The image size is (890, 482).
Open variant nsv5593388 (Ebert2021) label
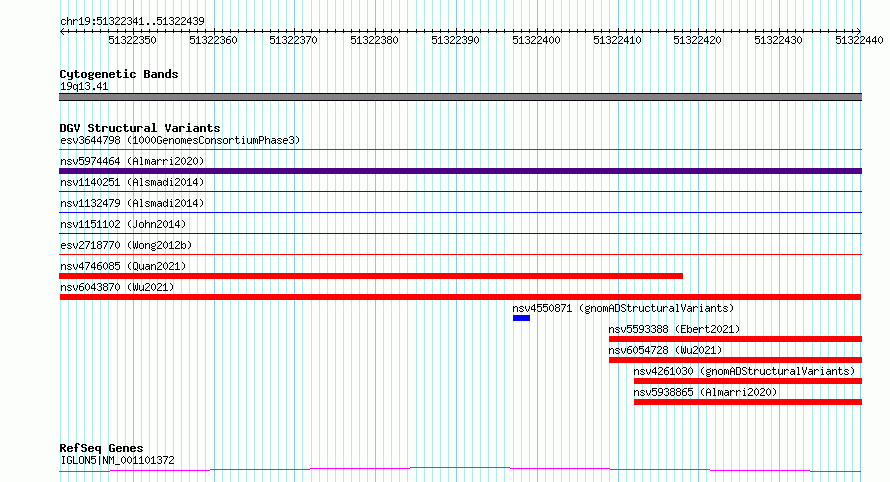tap(674, 329)
